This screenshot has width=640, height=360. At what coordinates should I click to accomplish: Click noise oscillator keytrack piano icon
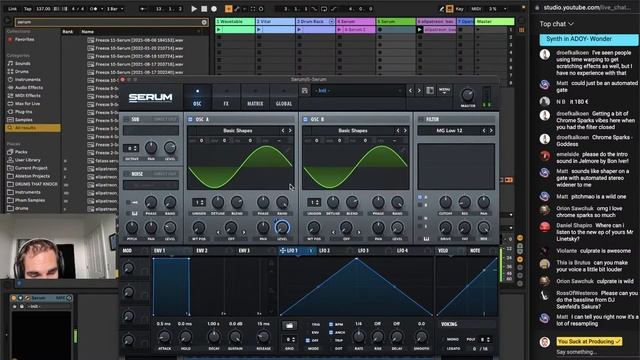coord(135,213)
